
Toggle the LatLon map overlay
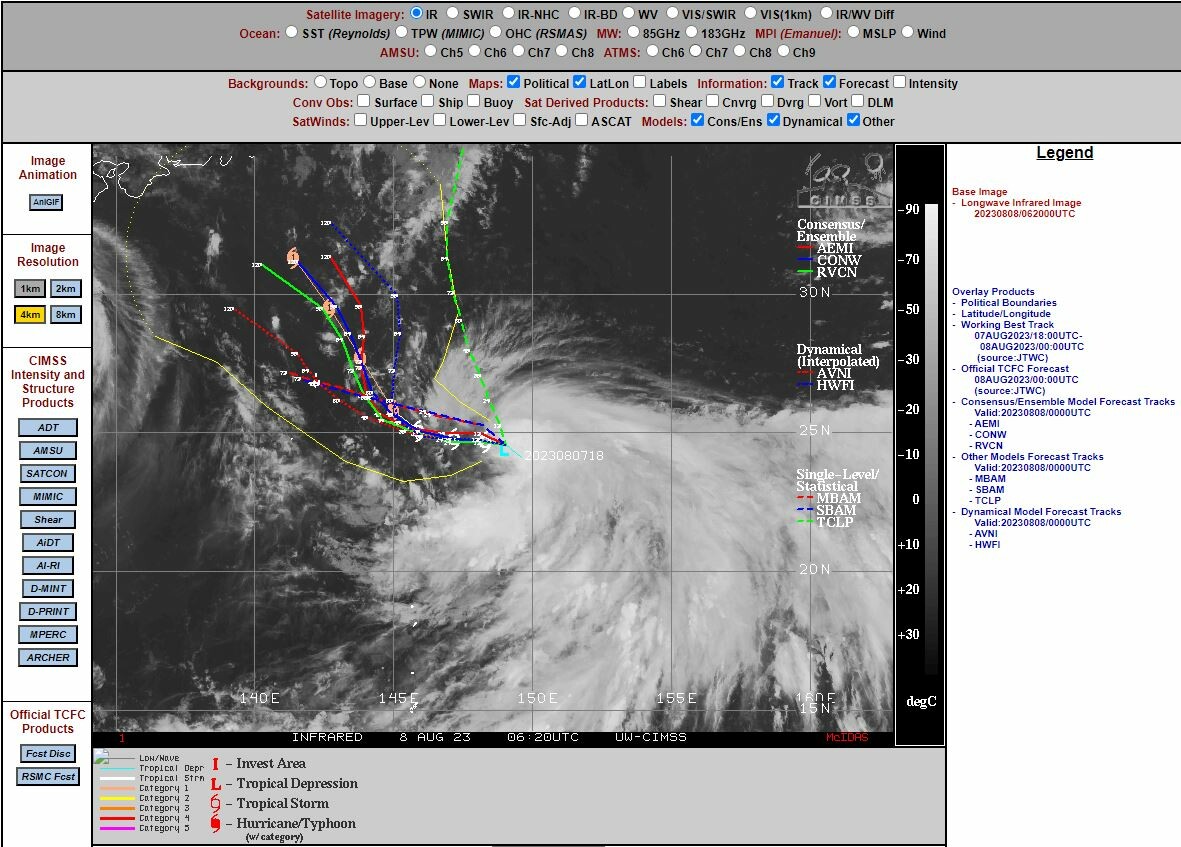pos(579,81)
